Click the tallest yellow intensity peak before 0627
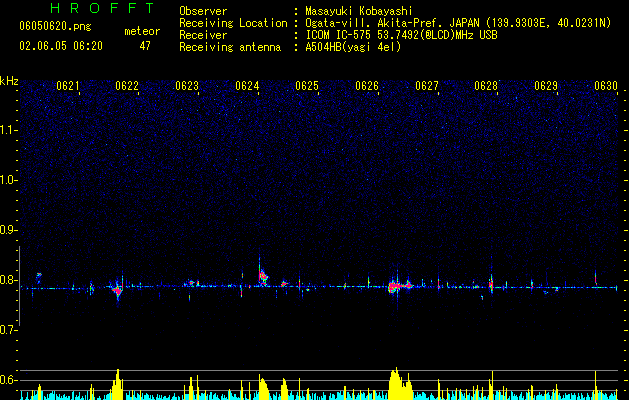This screenshot has width=629, height=400. 395,384
